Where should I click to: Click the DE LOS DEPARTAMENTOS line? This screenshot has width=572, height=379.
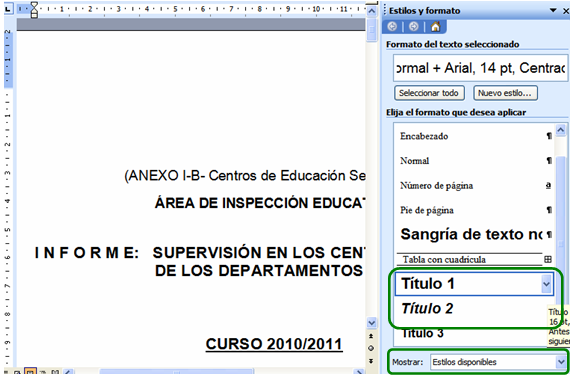[x=259, y=271]
